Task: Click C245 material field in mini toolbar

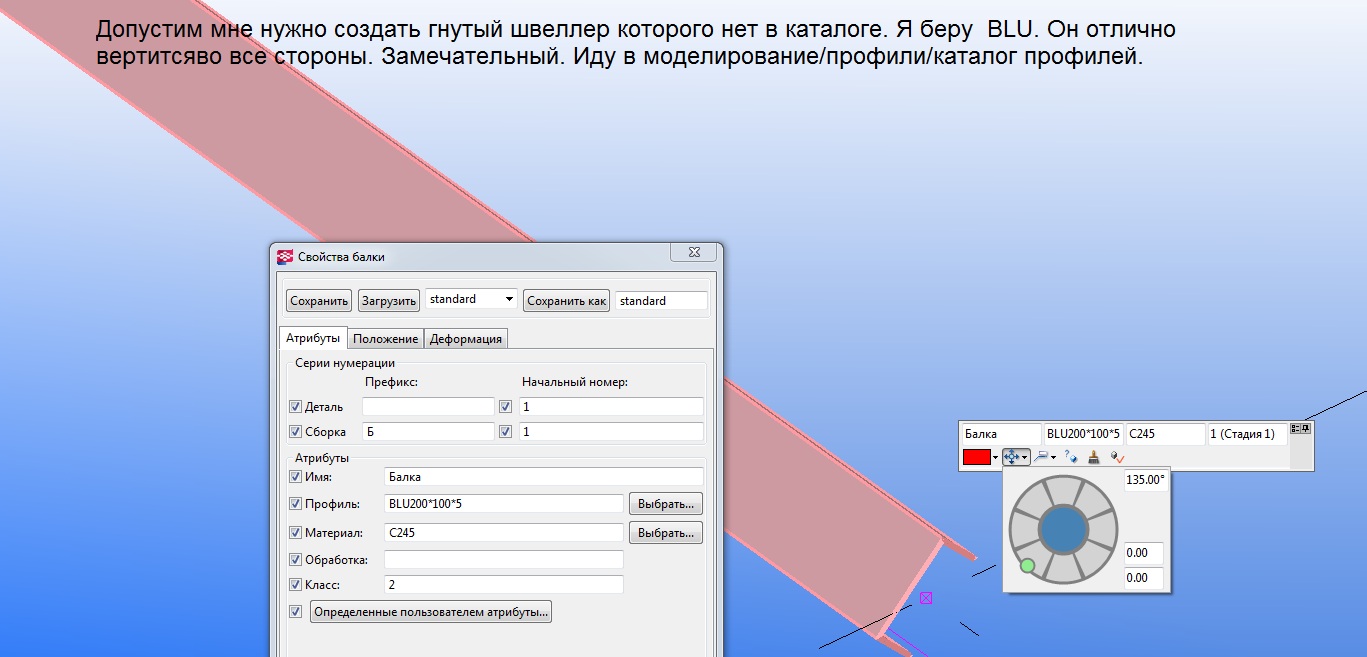Action: coord(1166,434)
